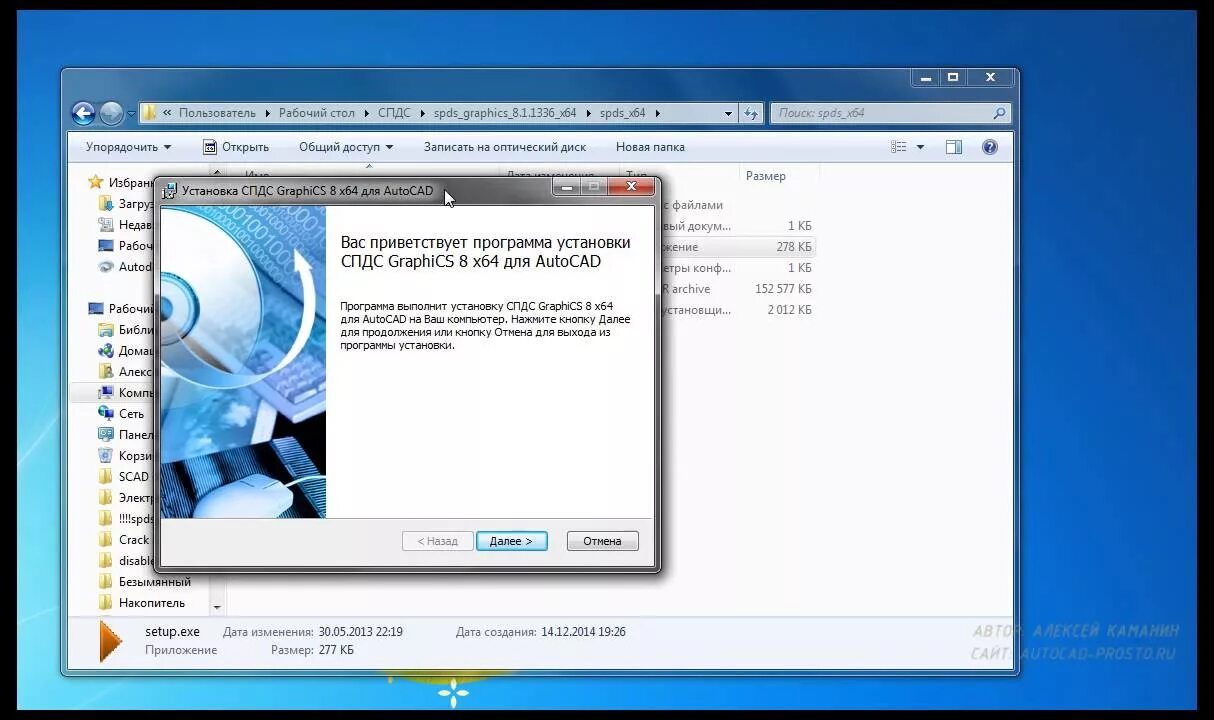Open the Общий доступ menu

[346, 147]
